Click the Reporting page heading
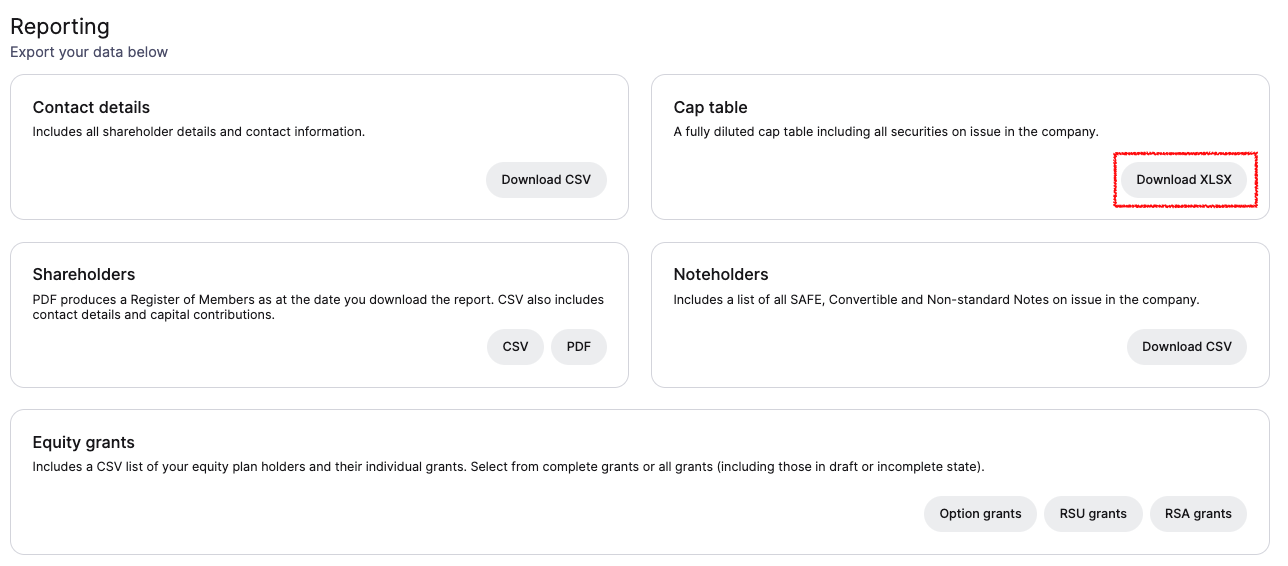Image resolution: width=1288 pixels, height=566 pixels. (60, 27)
